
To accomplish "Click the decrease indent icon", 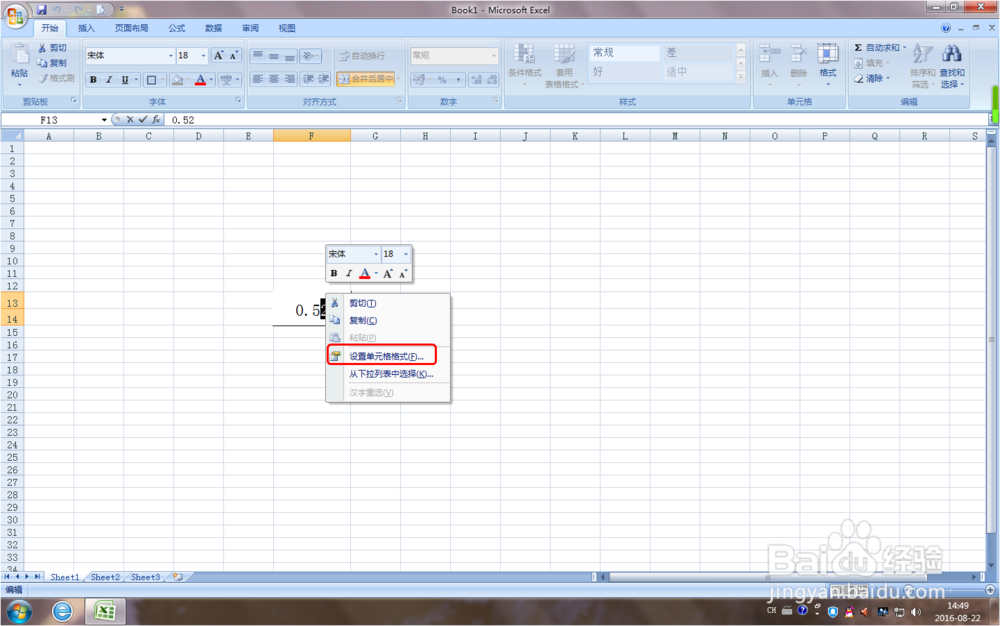I will click(x=308, y=79).
